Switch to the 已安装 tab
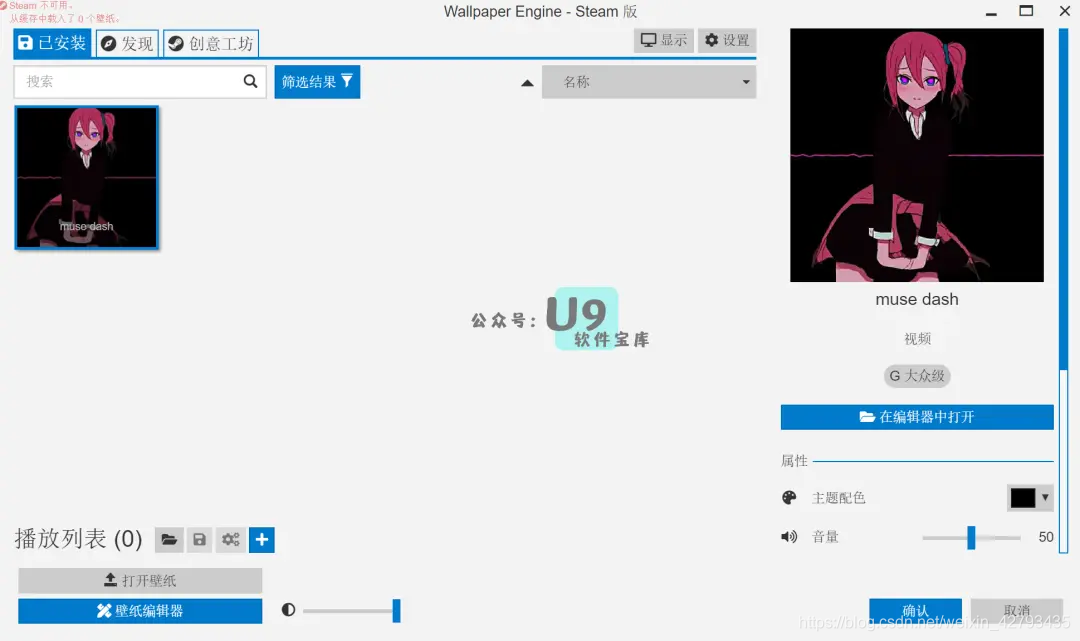The image size is (1080, 641). pos(52,43)
